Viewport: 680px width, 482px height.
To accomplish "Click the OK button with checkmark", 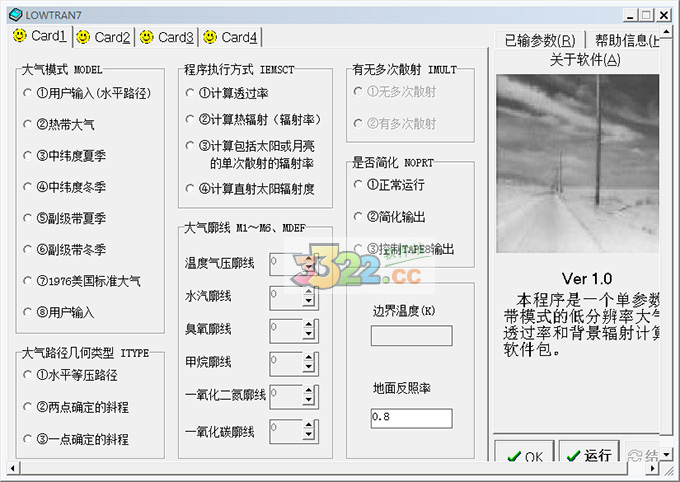I will pos(524,452).
